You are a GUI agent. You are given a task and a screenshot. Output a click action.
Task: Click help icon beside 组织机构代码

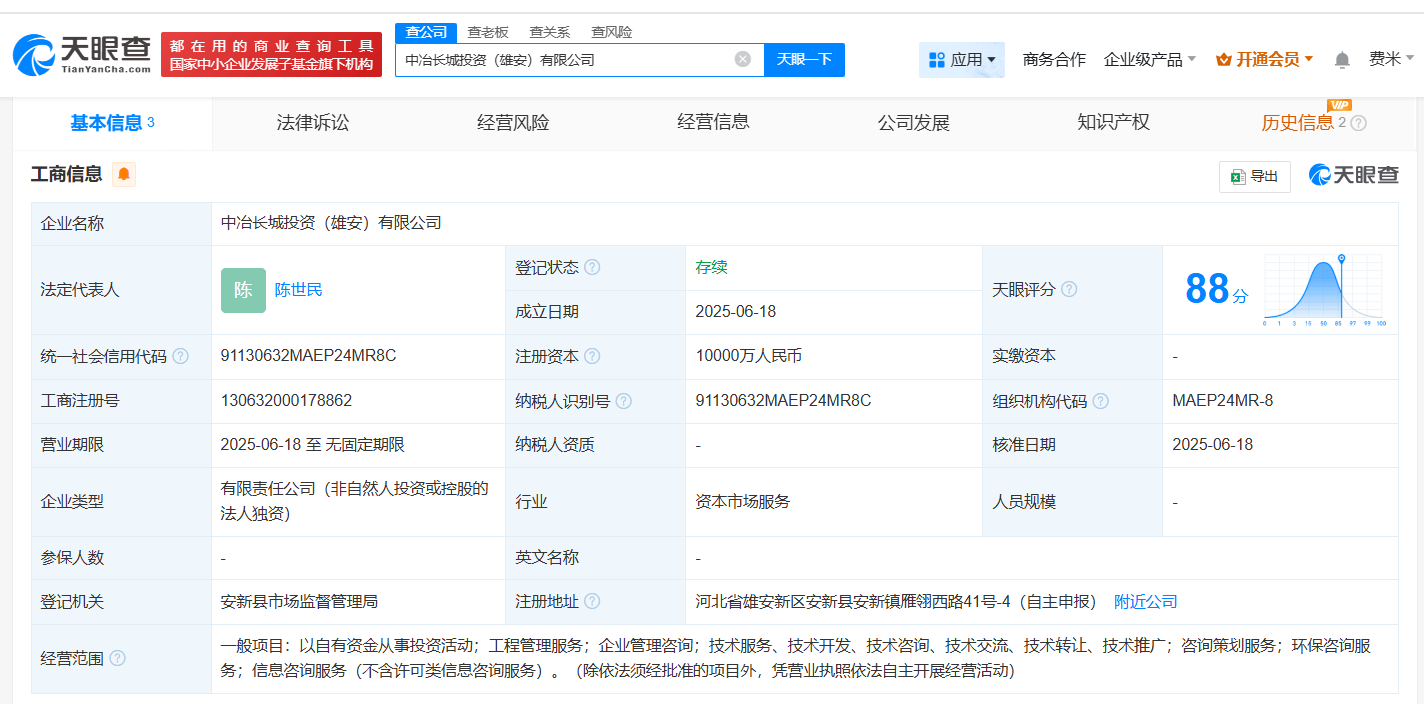[x=1100, y=401]
